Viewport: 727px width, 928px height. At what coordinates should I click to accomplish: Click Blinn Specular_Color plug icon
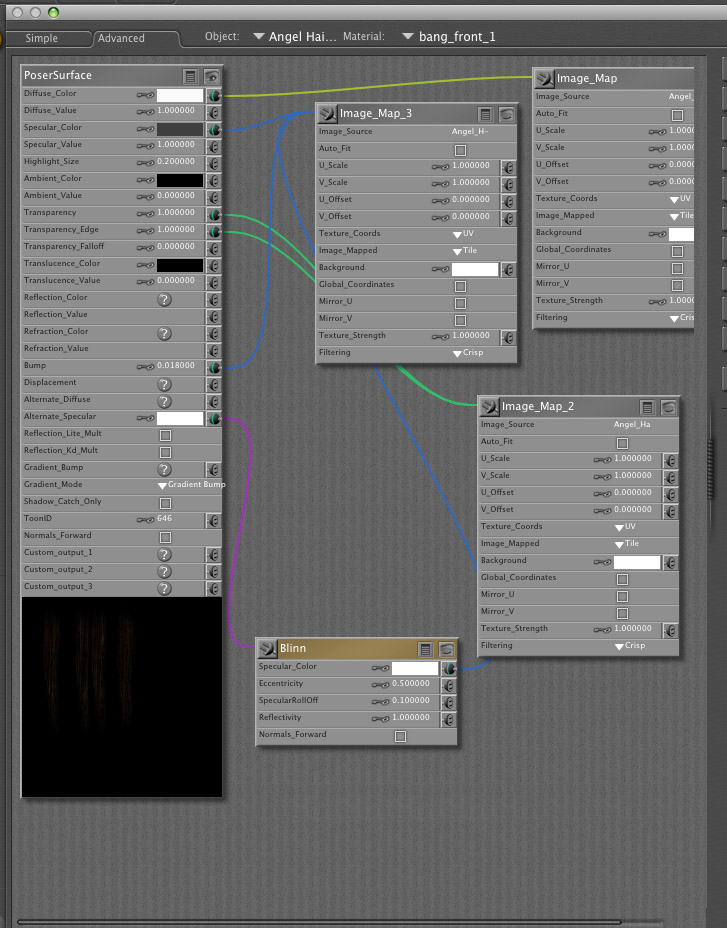(x=449, y=669)
